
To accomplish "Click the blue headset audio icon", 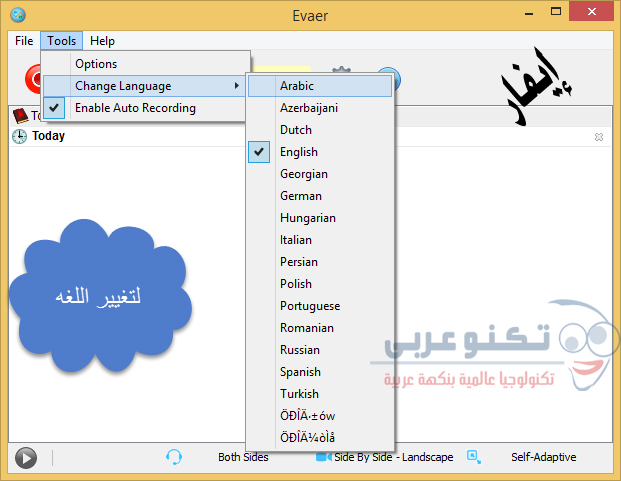I will tap(174, 457).
